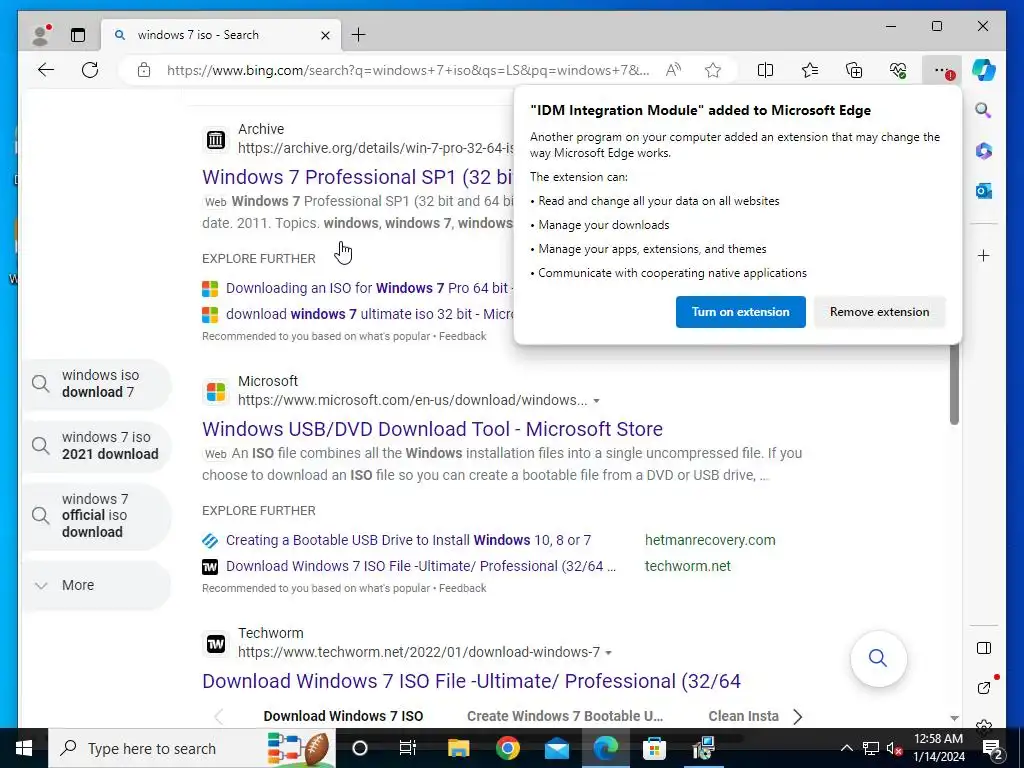Click the Edge profile avatar icon

[x=40, y=35]
